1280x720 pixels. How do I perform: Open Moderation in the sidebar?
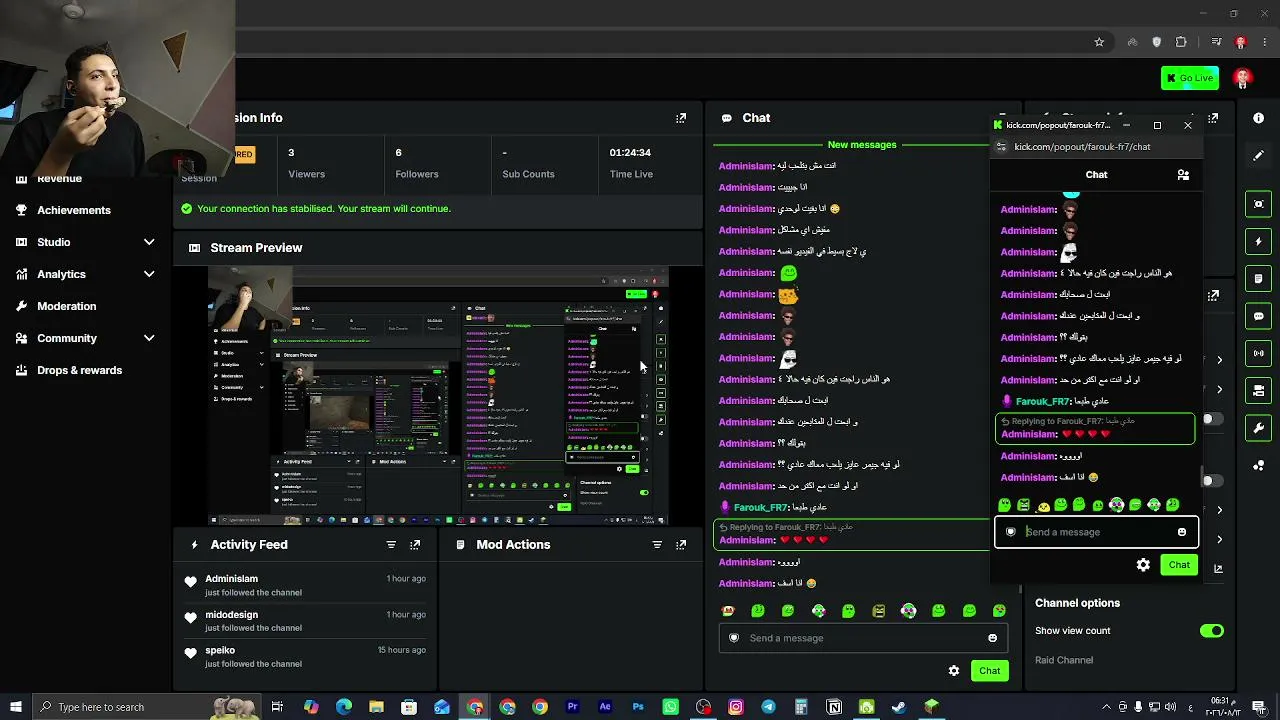(67, 306)
